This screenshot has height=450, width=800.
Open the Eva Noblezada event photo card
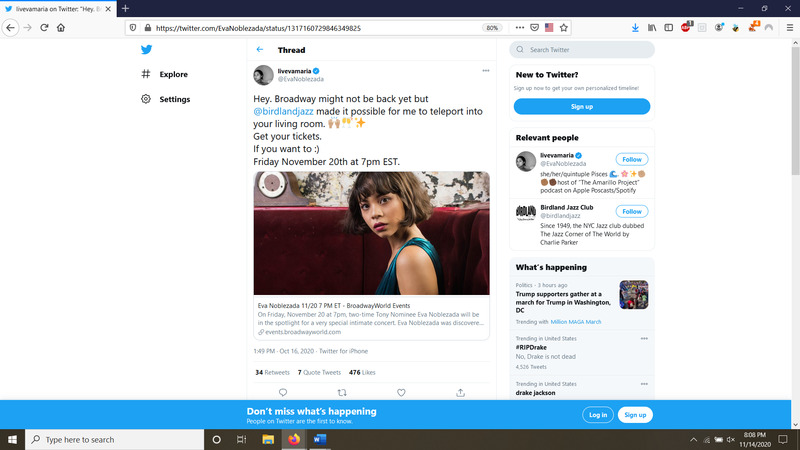(371, 232)
